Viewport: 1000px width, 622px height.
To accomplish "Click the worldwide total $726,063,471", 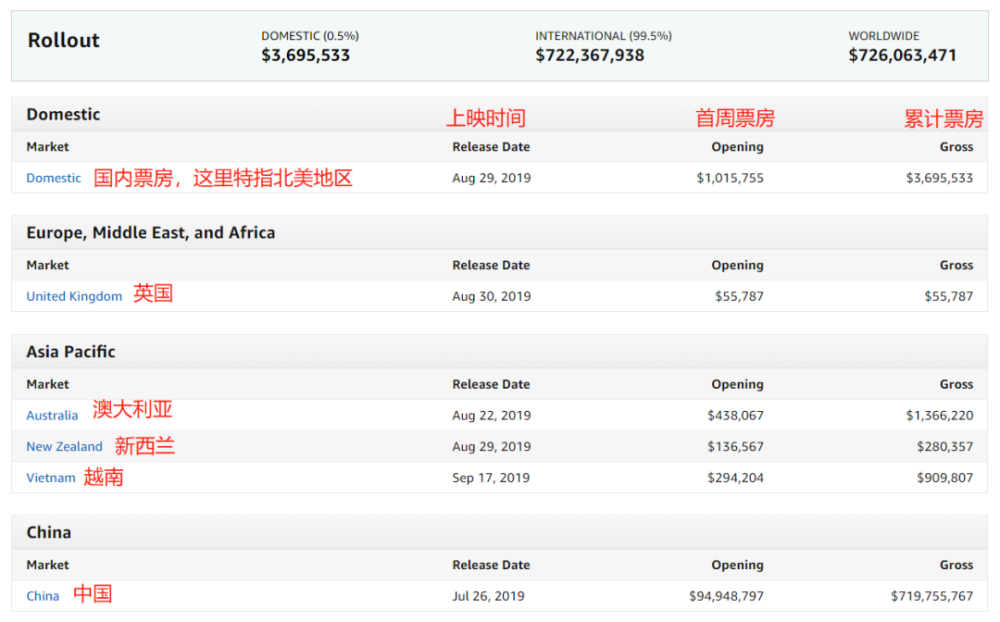I will 902,56.
